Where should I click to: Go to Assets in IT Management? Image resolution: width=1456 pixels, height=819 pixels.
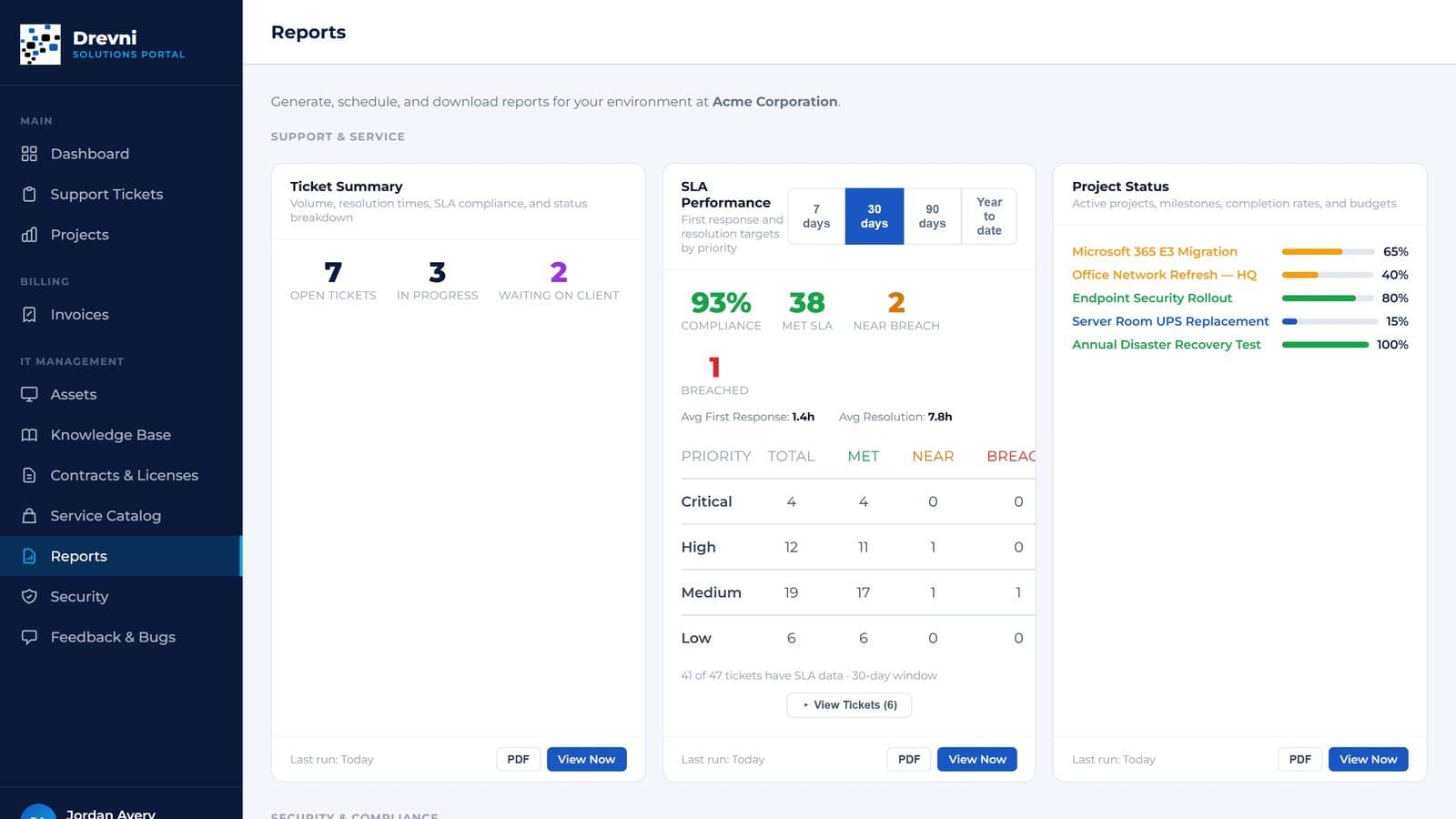click(121, 395)
